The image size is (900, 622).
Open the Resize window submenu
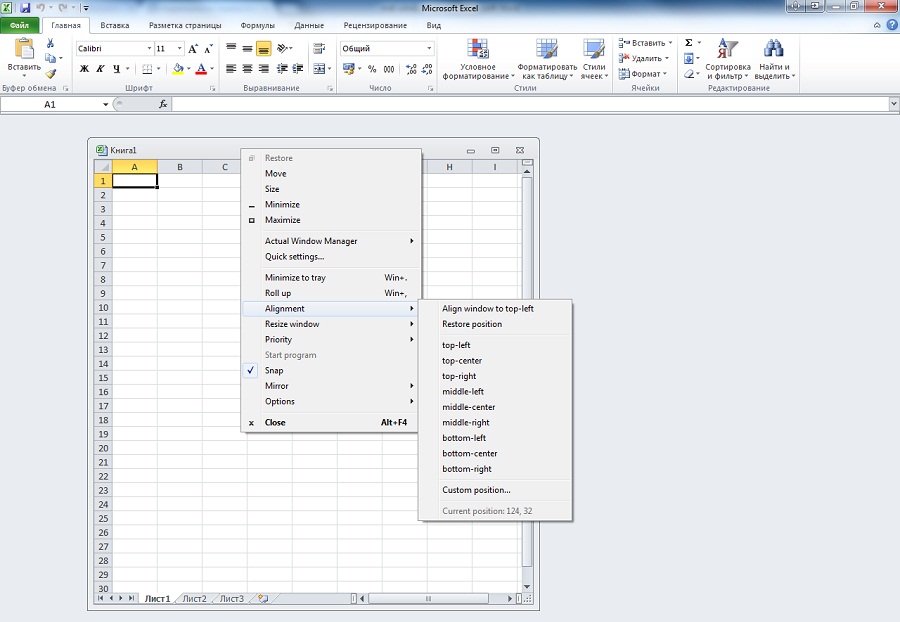(331, 324)
